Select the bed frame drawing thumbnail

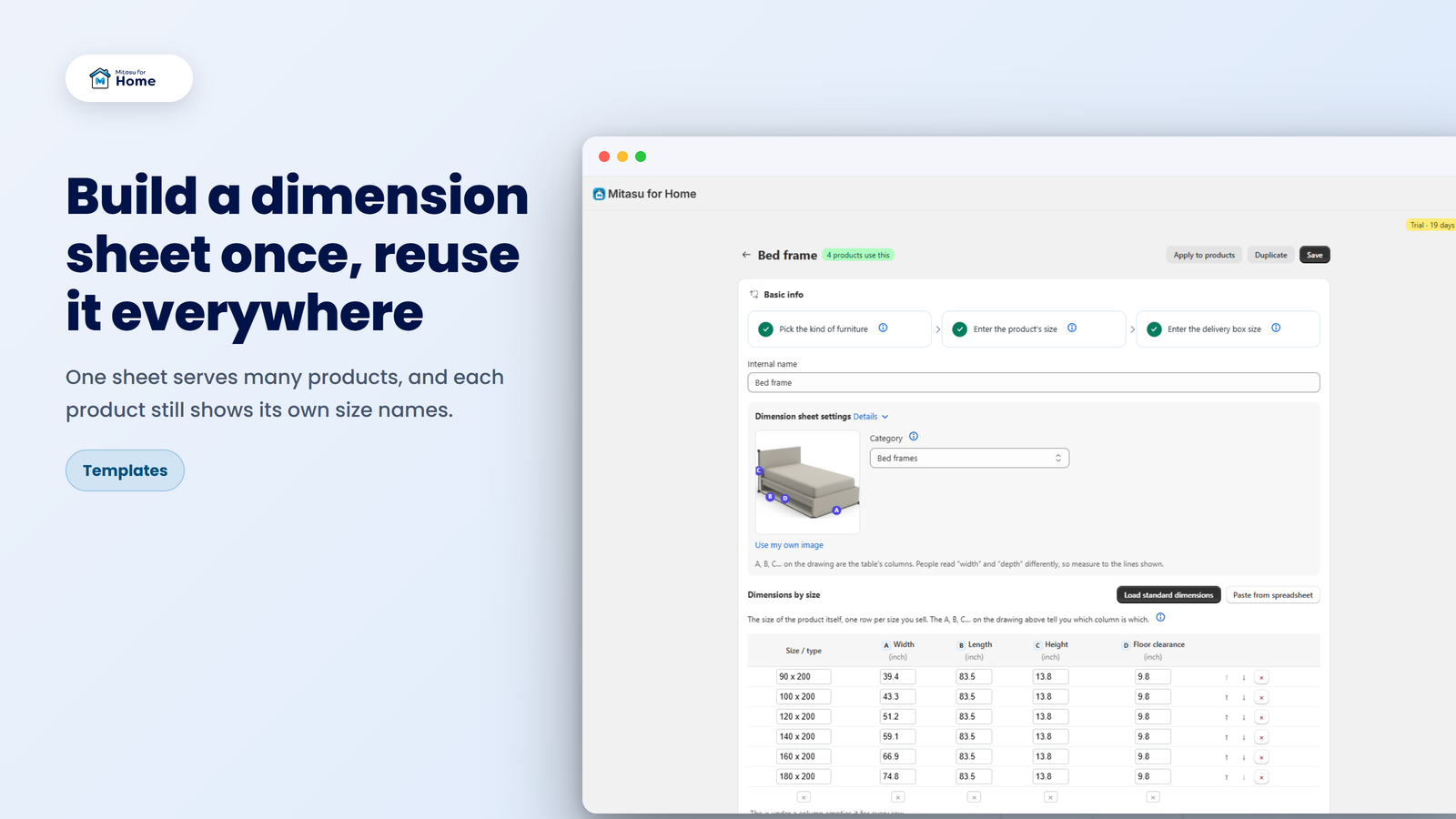pos(808,482)
